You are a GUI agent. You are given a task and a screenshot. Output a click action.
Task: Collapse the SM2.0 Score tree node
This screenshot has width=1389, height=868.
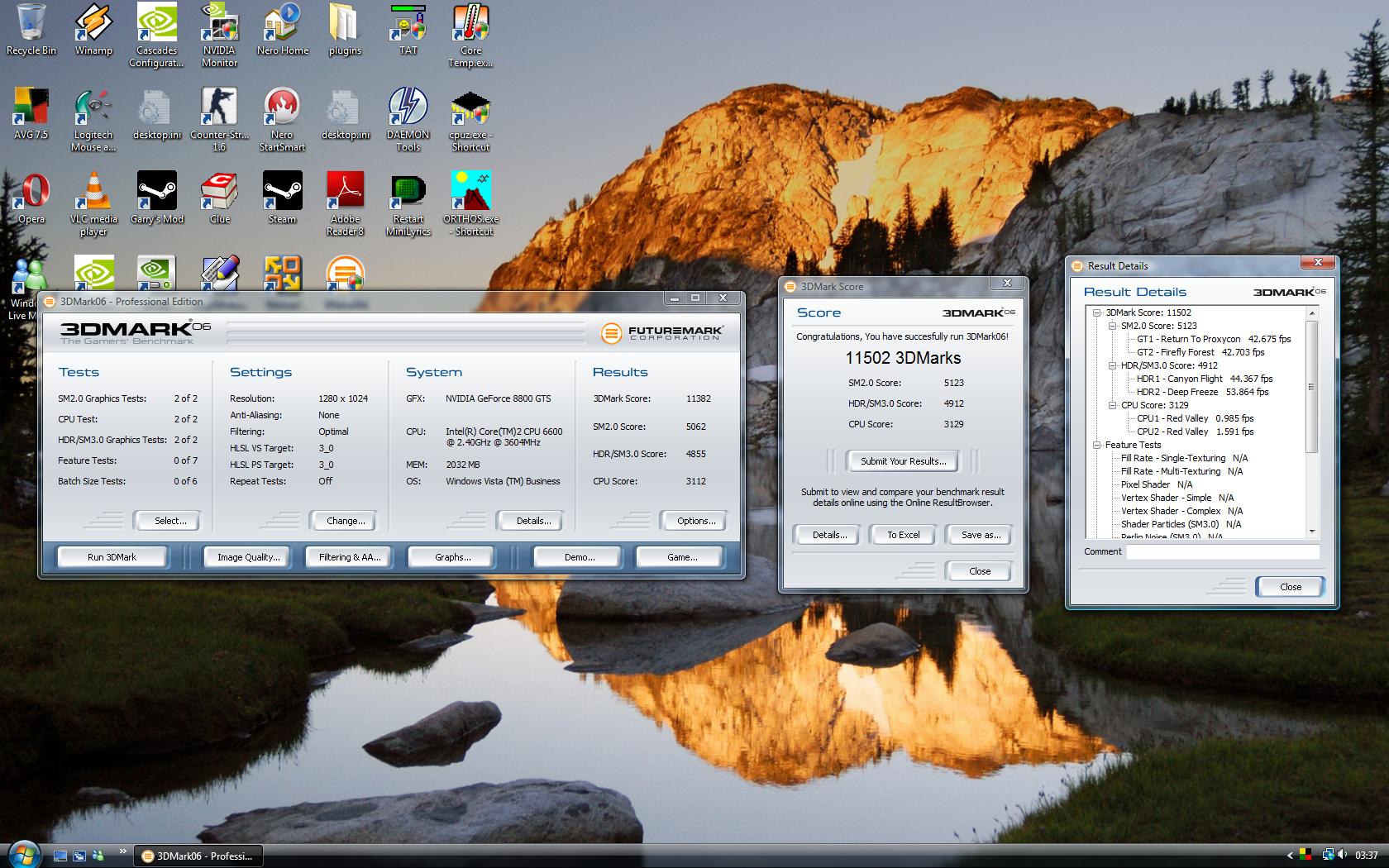click(x=1113, y=326)
